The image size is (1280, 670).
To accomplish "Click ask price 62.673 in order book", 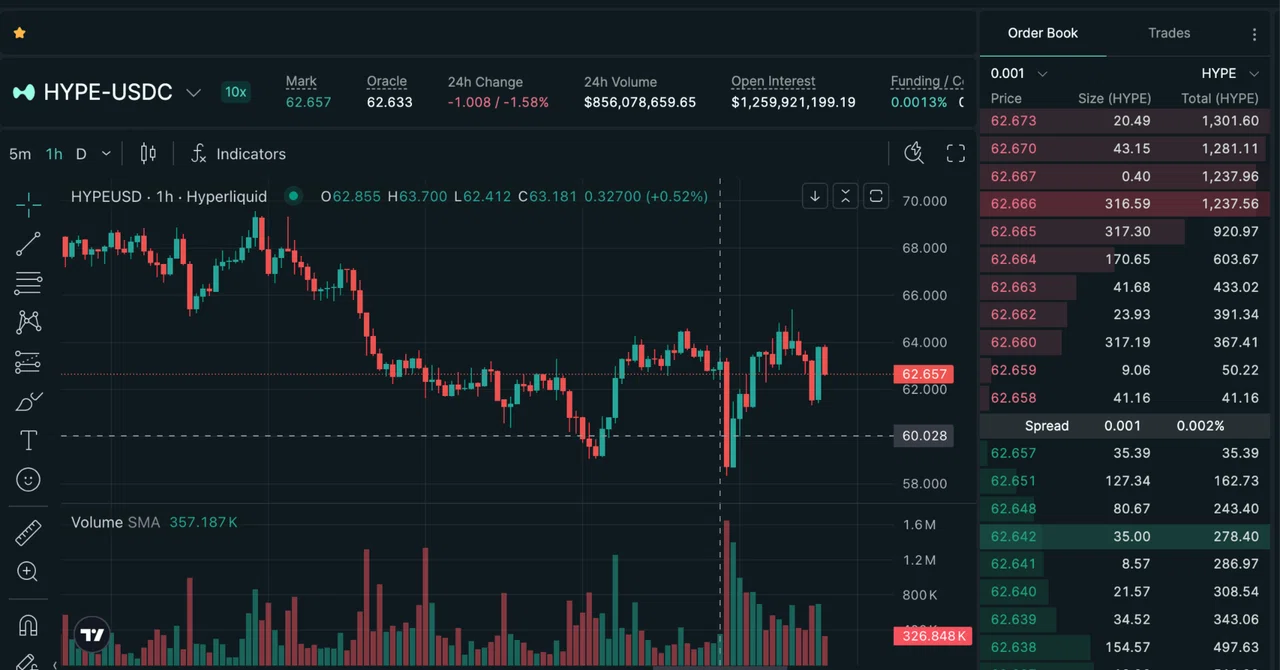I will pos(1013,120).
